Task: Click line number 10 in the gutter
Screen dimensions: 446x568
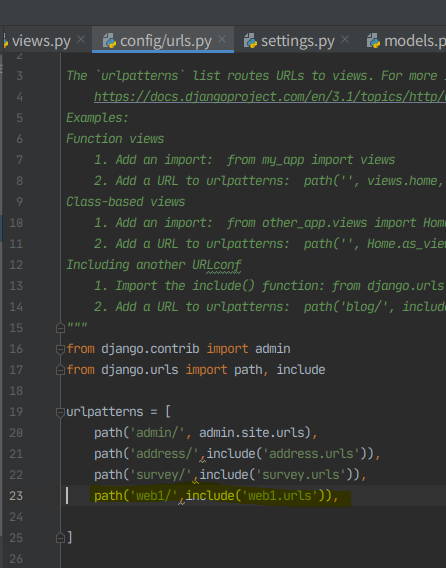Action: 16,222
